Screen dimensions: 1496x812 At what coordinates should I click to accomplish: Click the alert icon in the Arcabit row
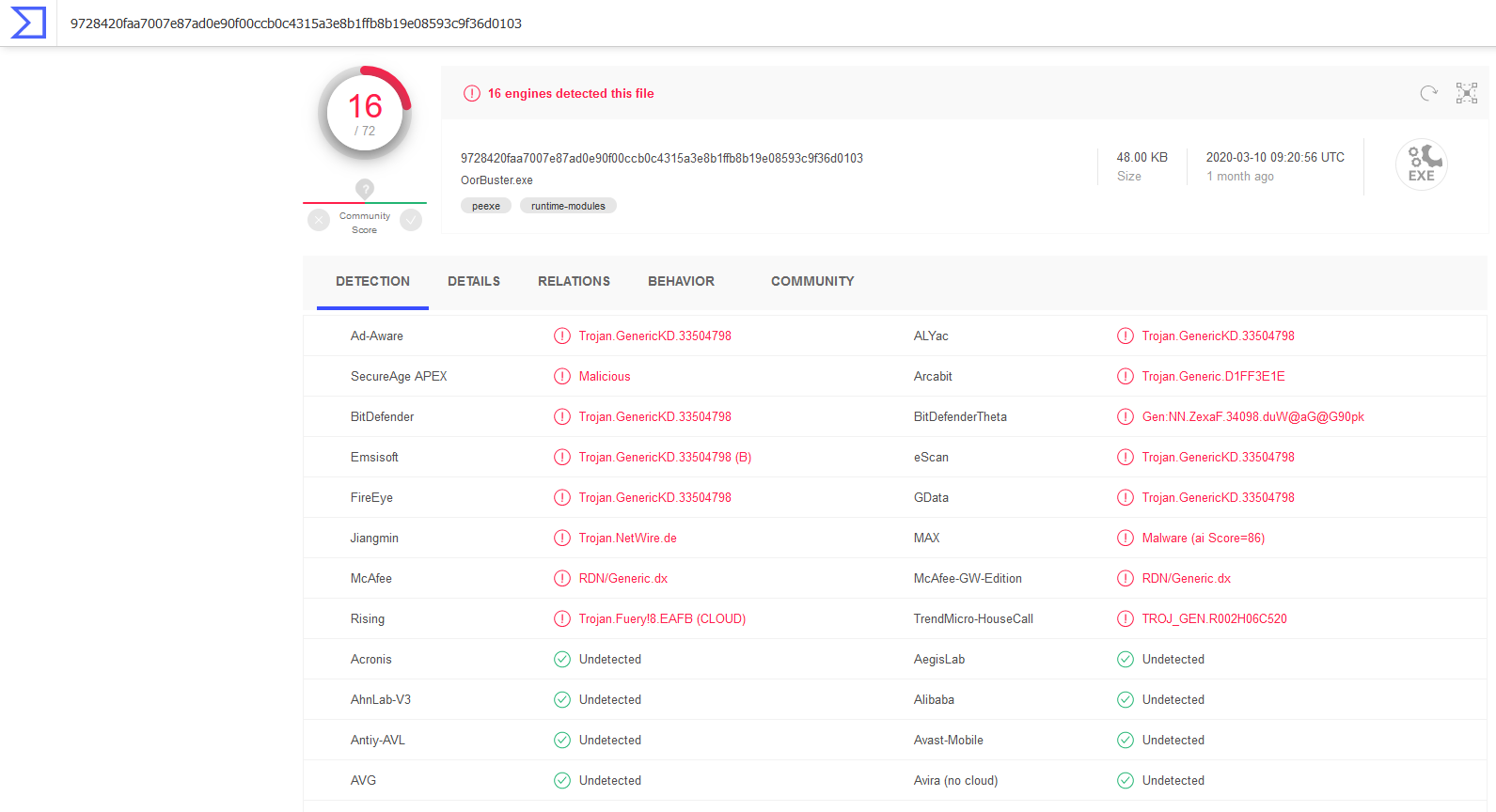[1126, 376]
